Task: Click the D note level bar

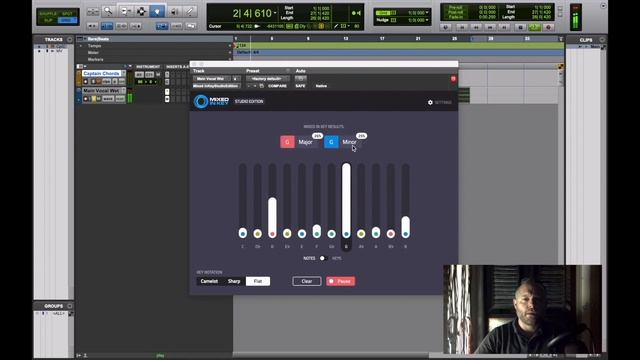Action: 272,200
